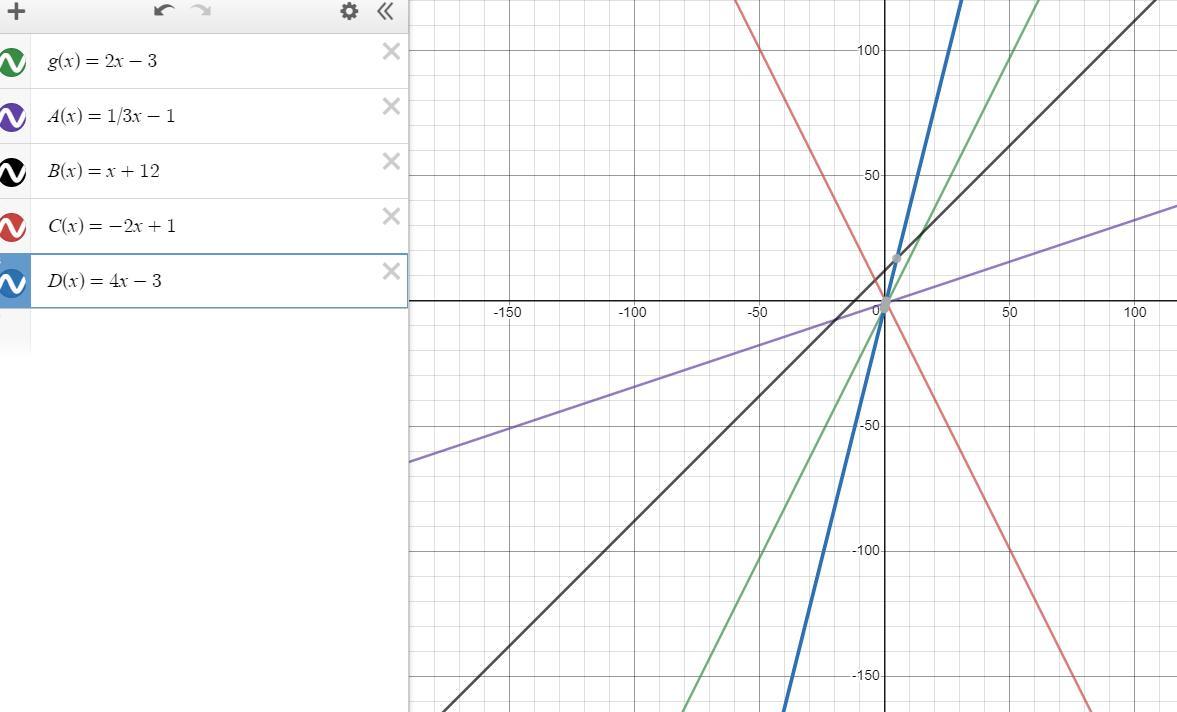This screenshot has height=712, width=1177.
Task: Click the gray point near the origin
Action: [885, 305]
